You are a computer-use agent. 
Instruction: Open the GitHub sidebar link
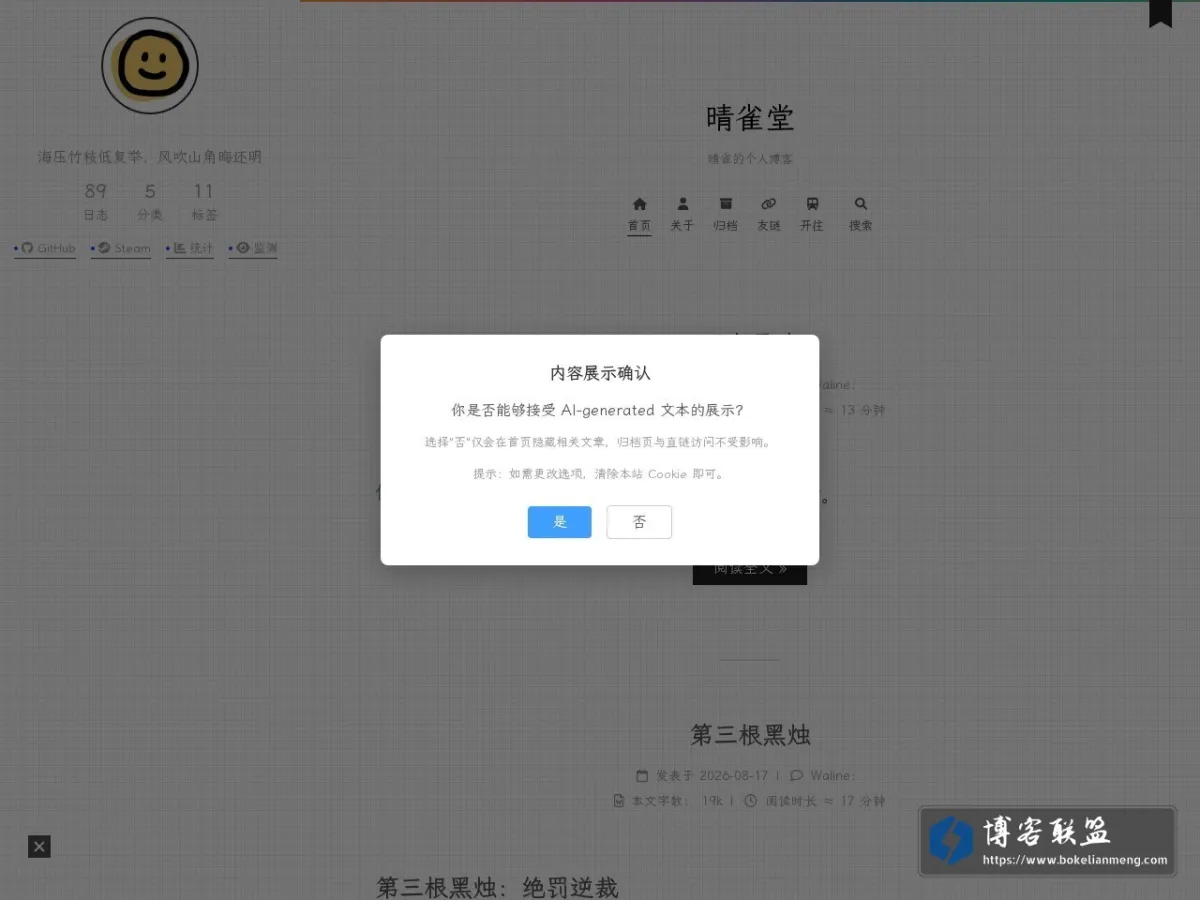click(45, 249)
